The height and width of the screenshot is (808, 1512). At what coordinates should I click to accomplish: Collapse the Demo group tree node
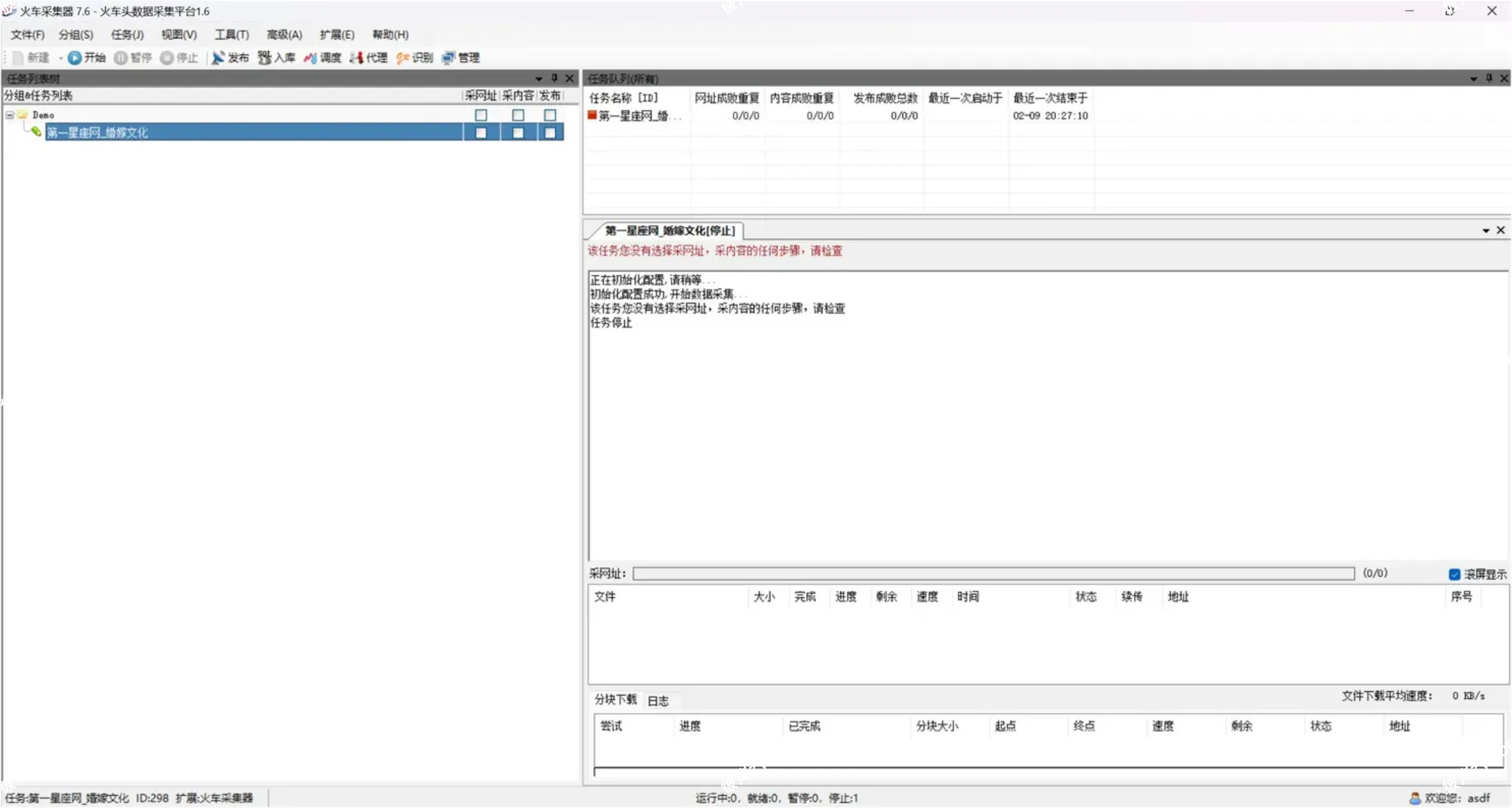tap(9, 115)
